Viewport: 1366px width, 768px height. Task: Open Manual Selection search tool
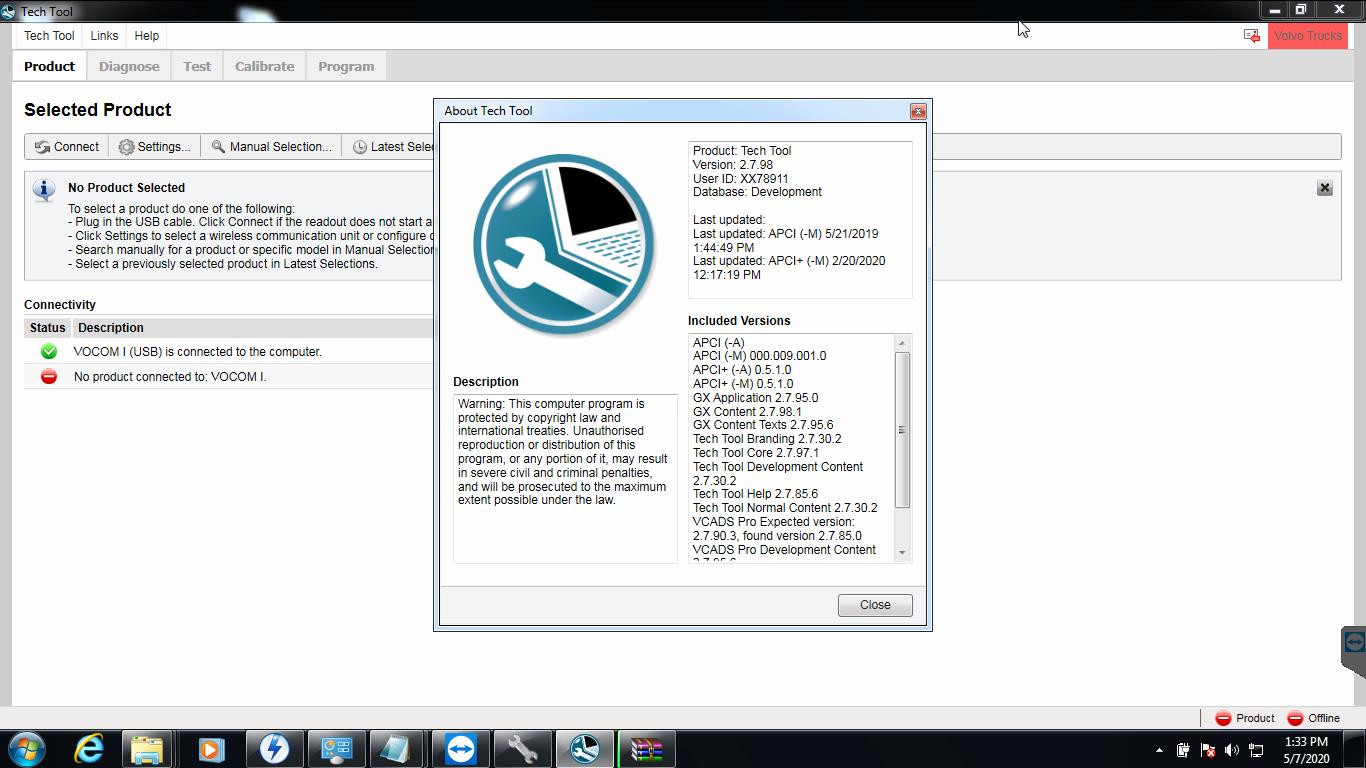(271, 146)
